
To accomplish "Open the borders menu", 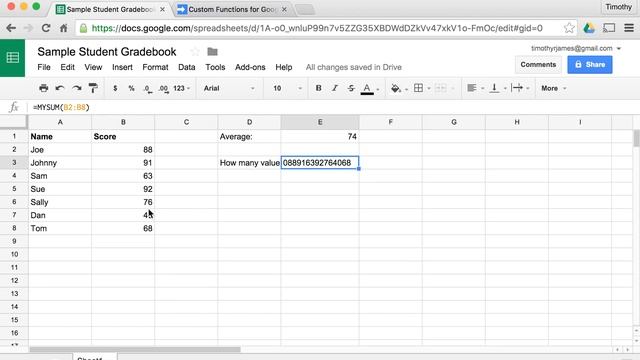I will tap(418, 88).
